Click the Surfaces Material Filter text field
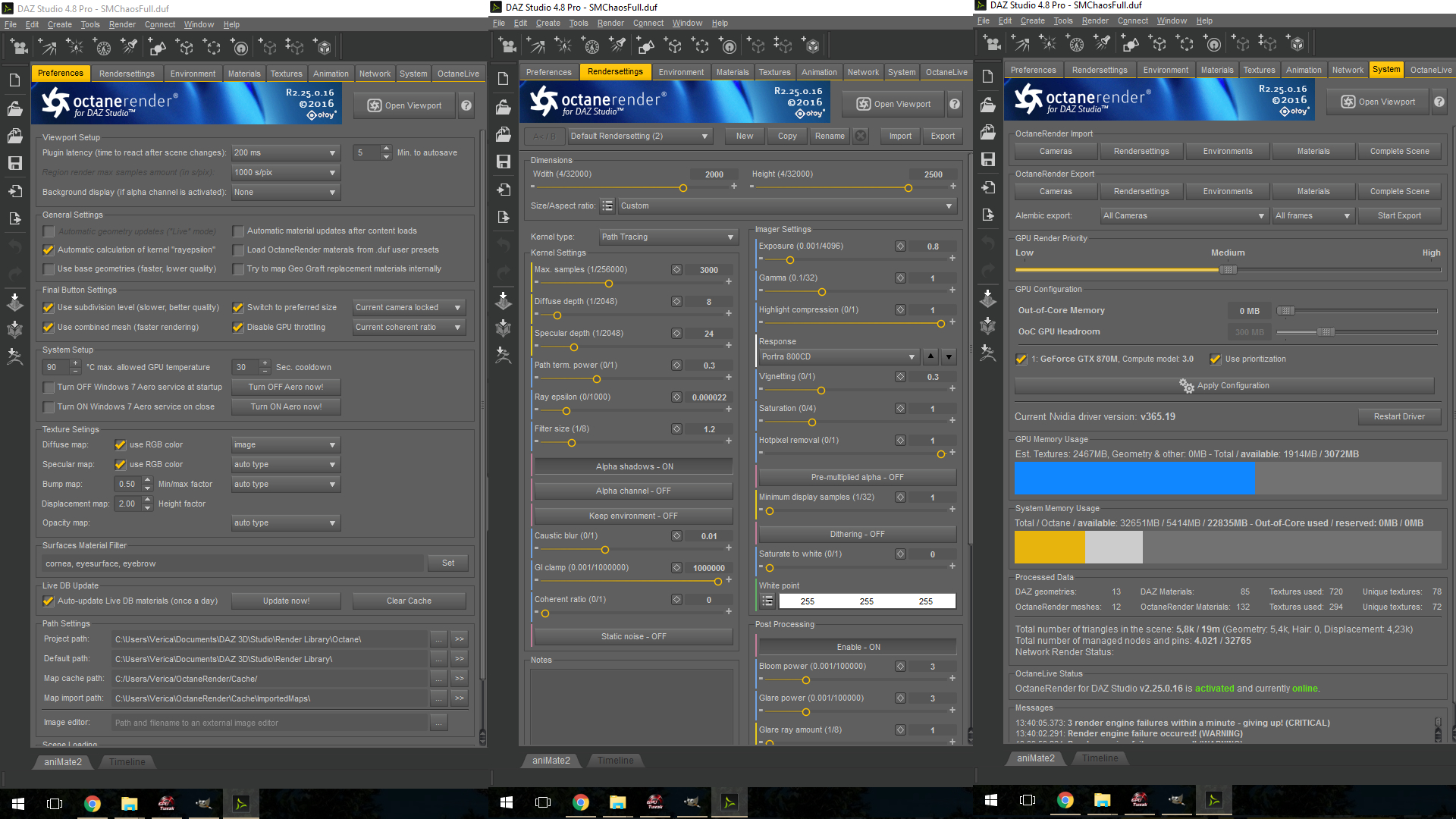The width and height of the screenshot is (1456, 819). click(231, 563)
